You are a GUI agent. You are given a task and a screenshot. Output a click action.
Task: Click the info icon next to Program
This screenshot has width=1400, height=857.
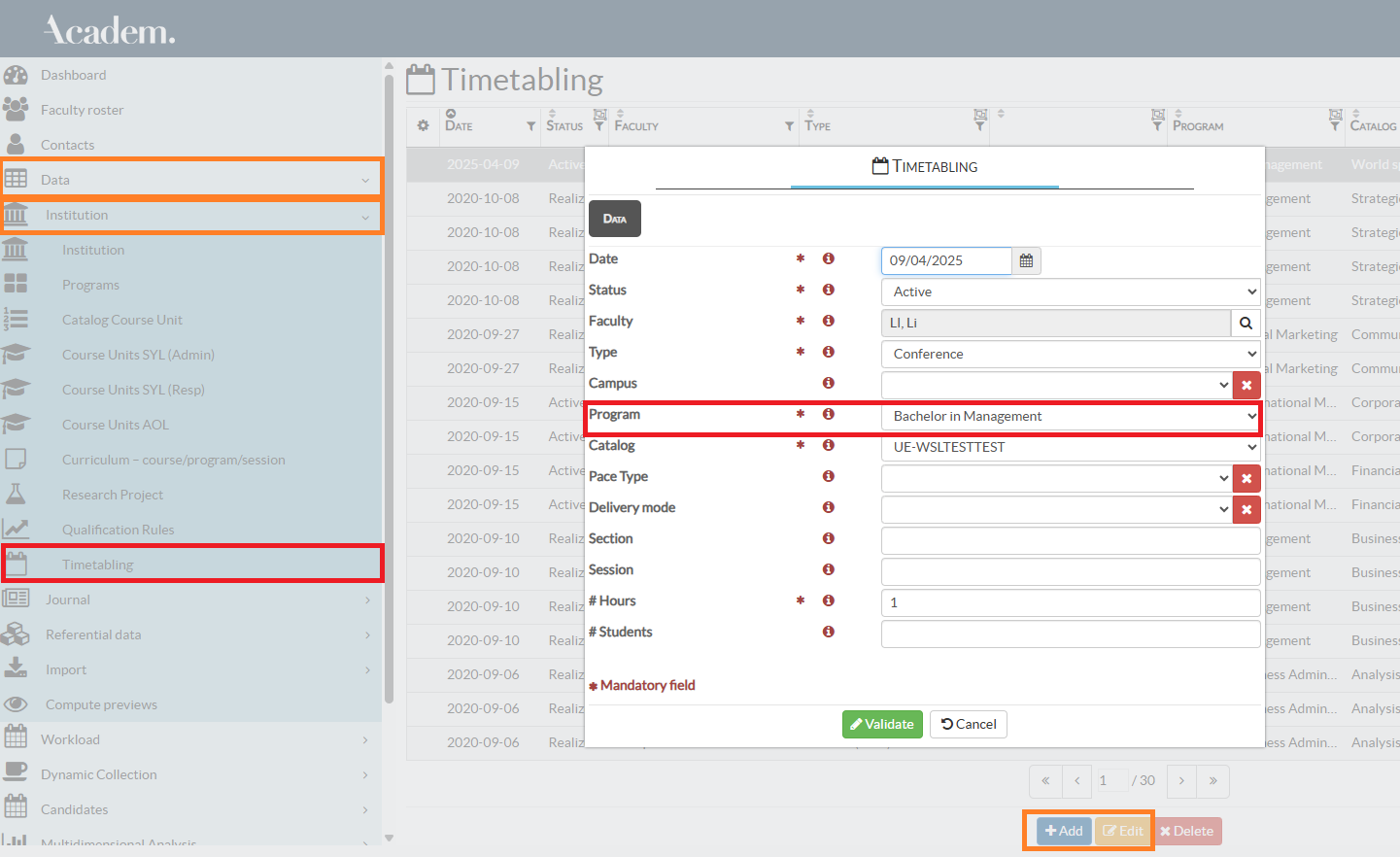point(829,414)
